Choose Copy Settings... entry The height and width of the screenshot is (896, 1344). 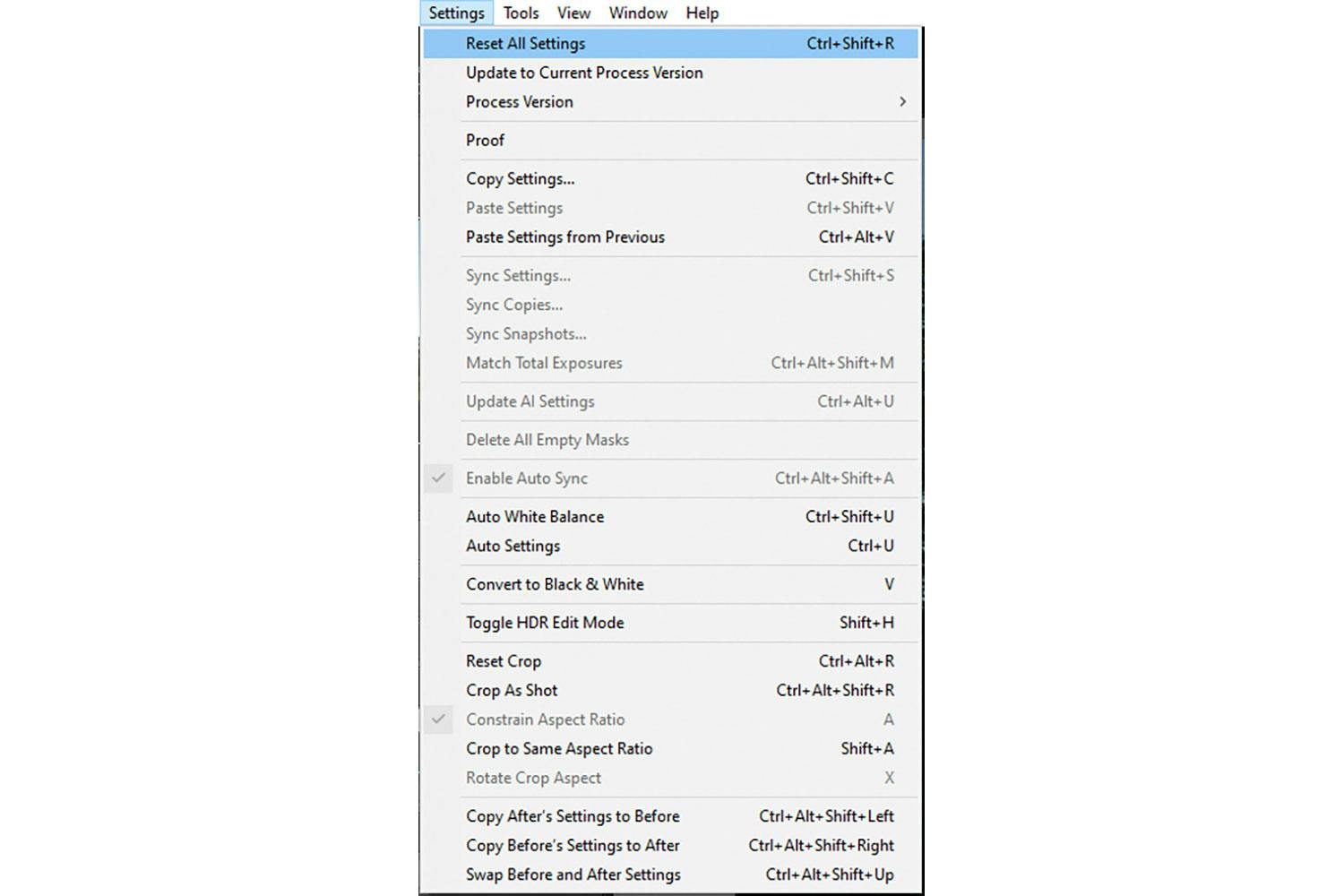point(520,179)
